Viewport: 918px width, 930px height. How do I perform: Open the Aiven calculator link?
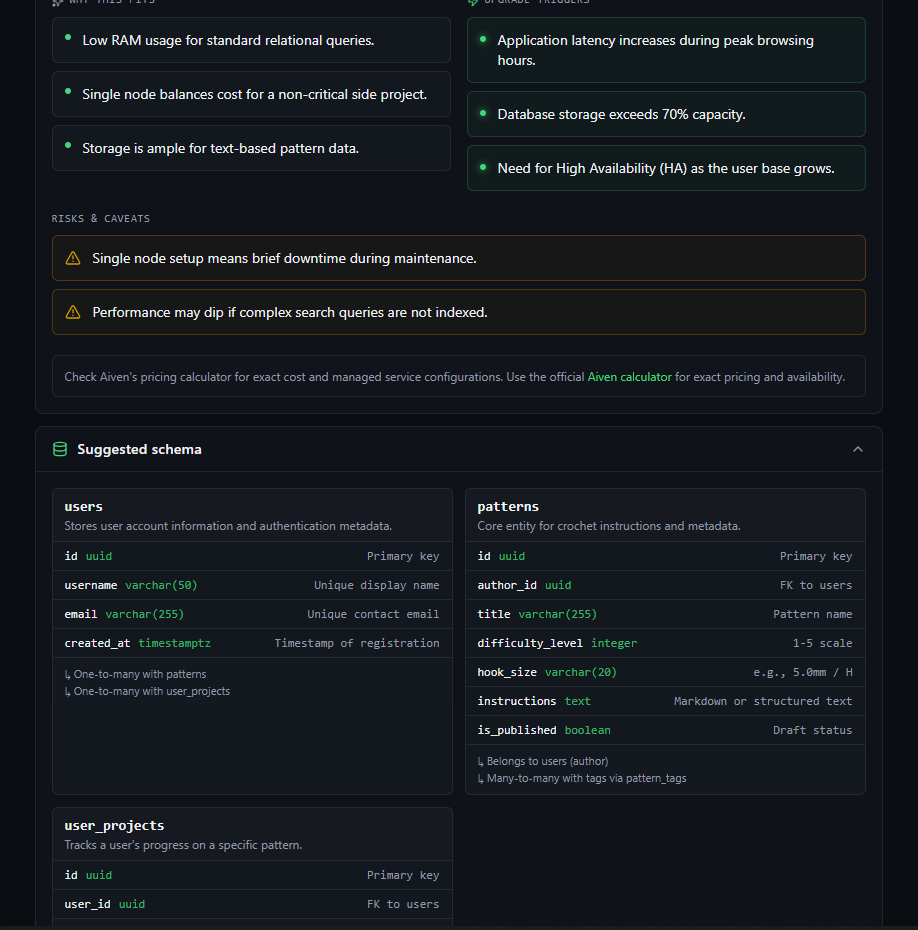tap(629, 377)
